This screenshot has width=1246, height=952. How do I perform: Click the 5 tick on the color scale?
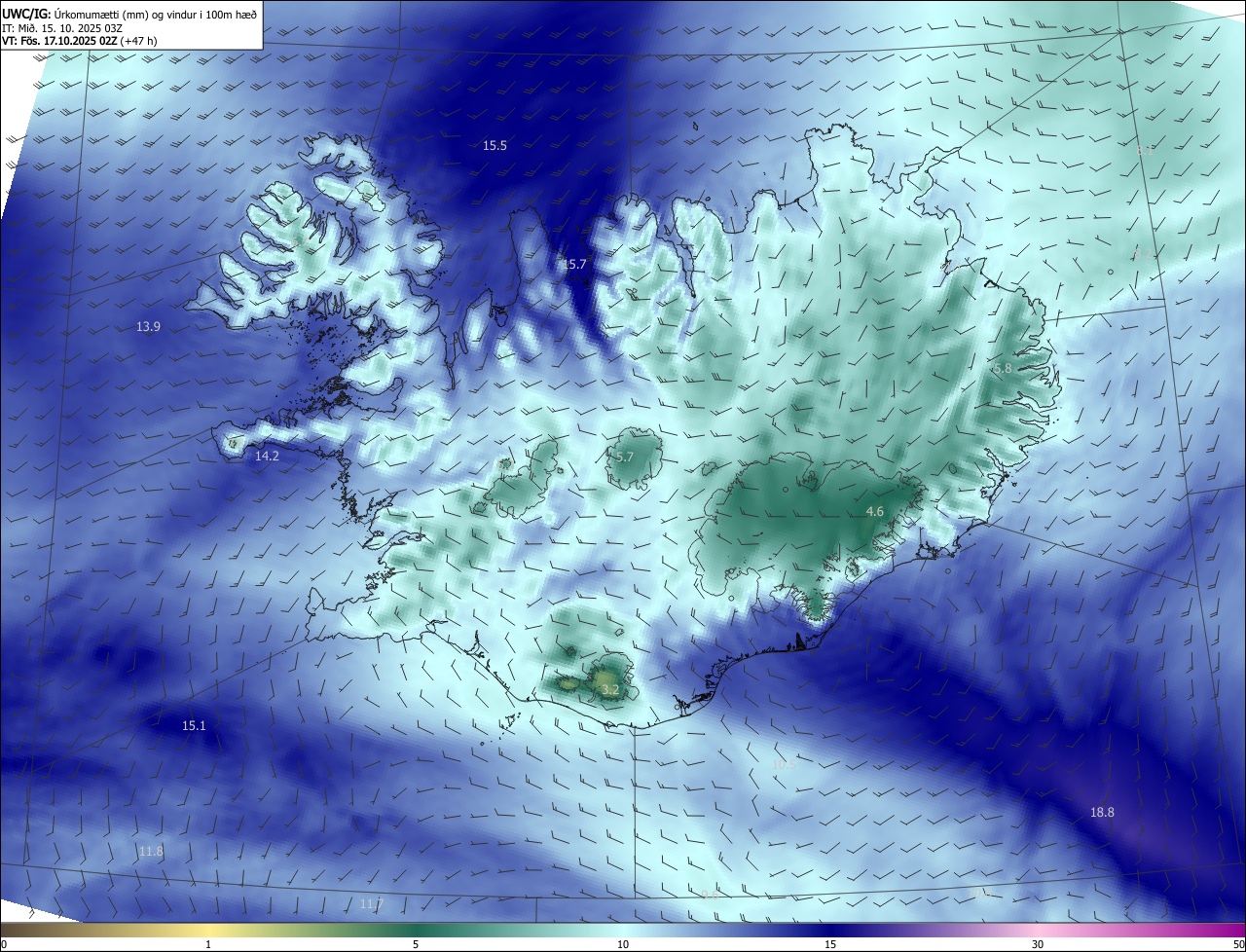[x=416, y=944]
